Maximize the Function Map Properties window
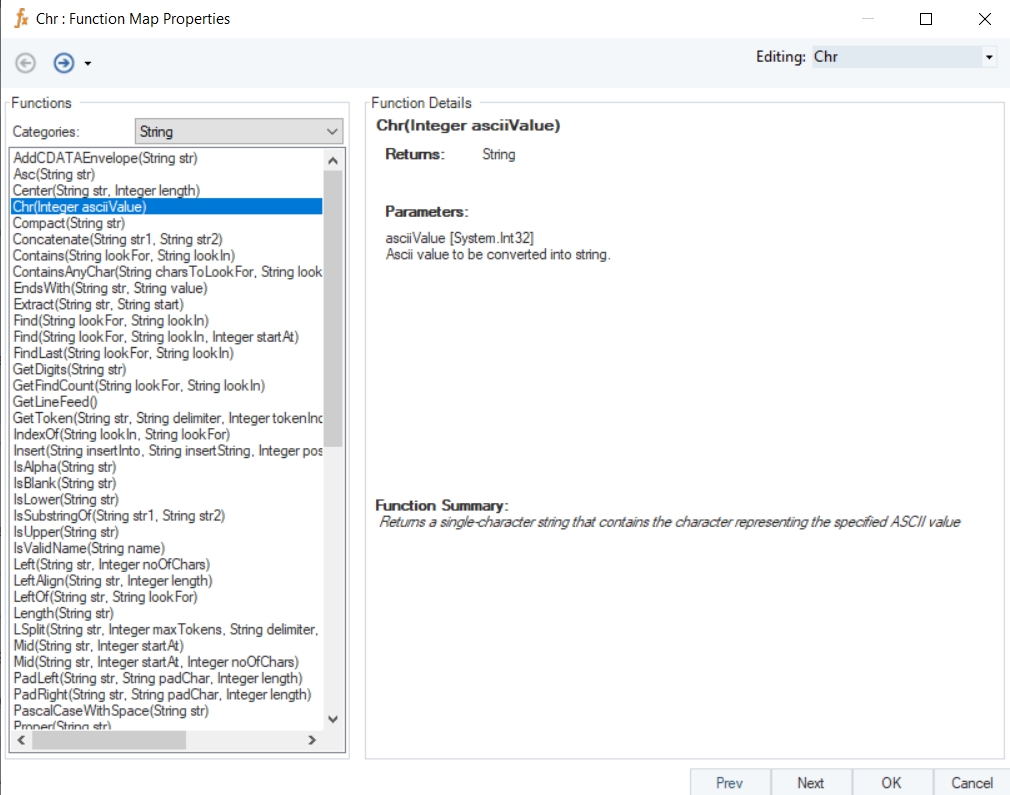The image size is (1010, 795). [925, 19]
